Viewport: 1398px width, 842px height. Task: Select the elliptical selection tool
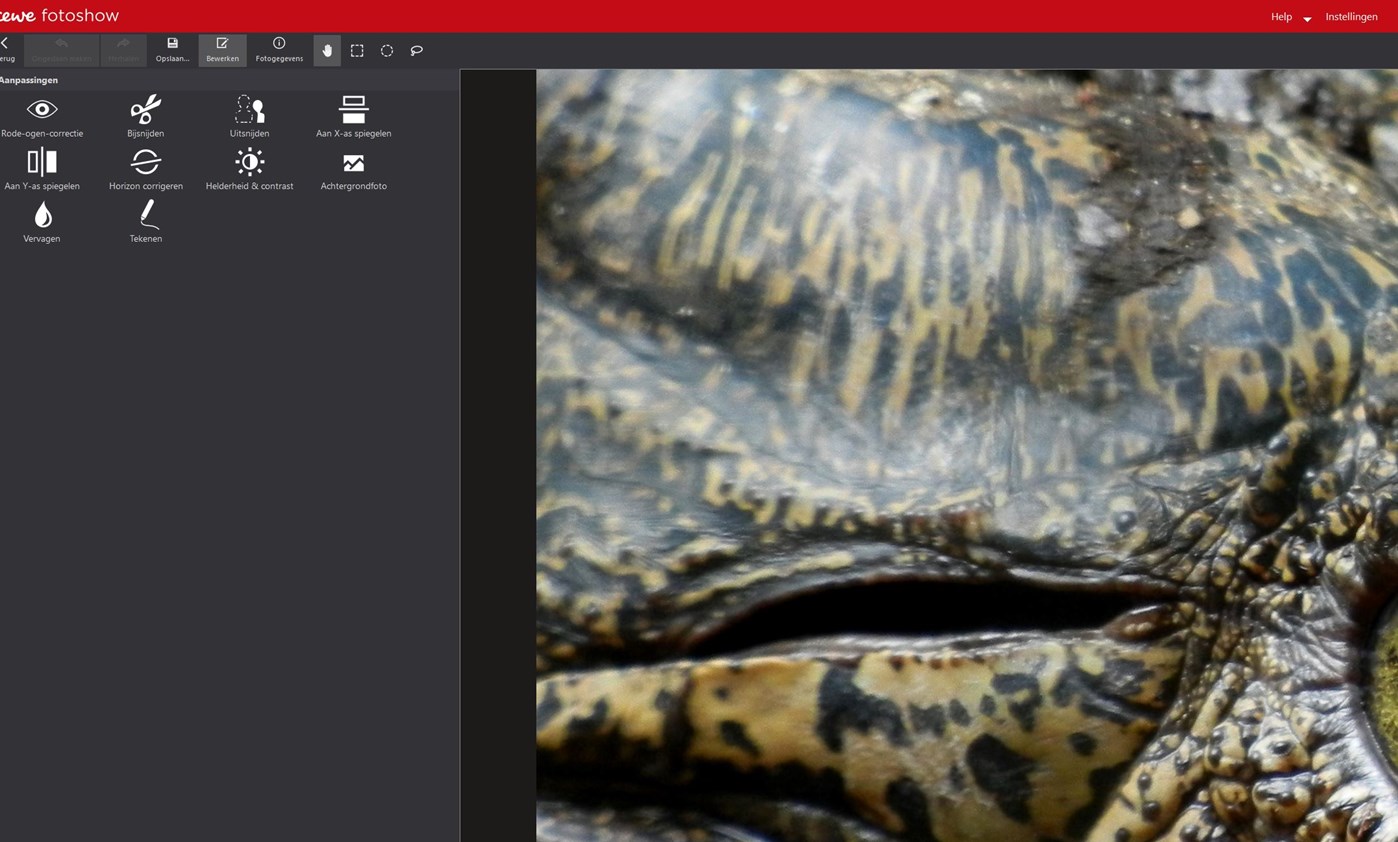(x=387, y=51)
